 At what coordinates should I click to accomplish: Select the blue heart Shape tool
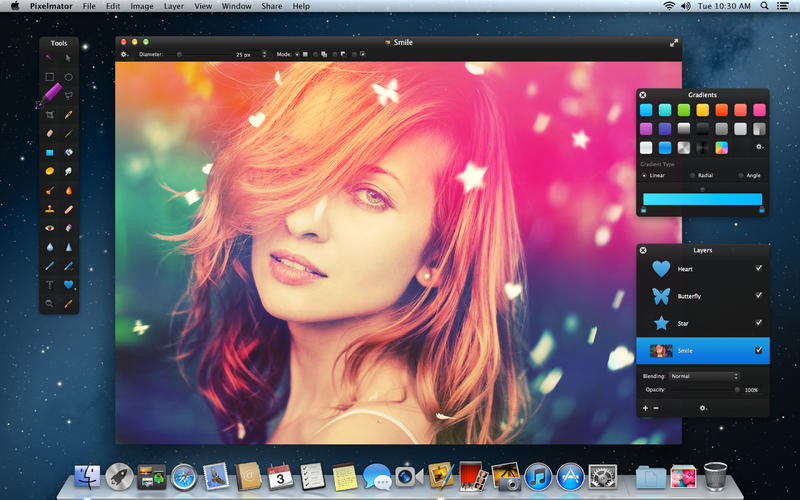(68, 285)
